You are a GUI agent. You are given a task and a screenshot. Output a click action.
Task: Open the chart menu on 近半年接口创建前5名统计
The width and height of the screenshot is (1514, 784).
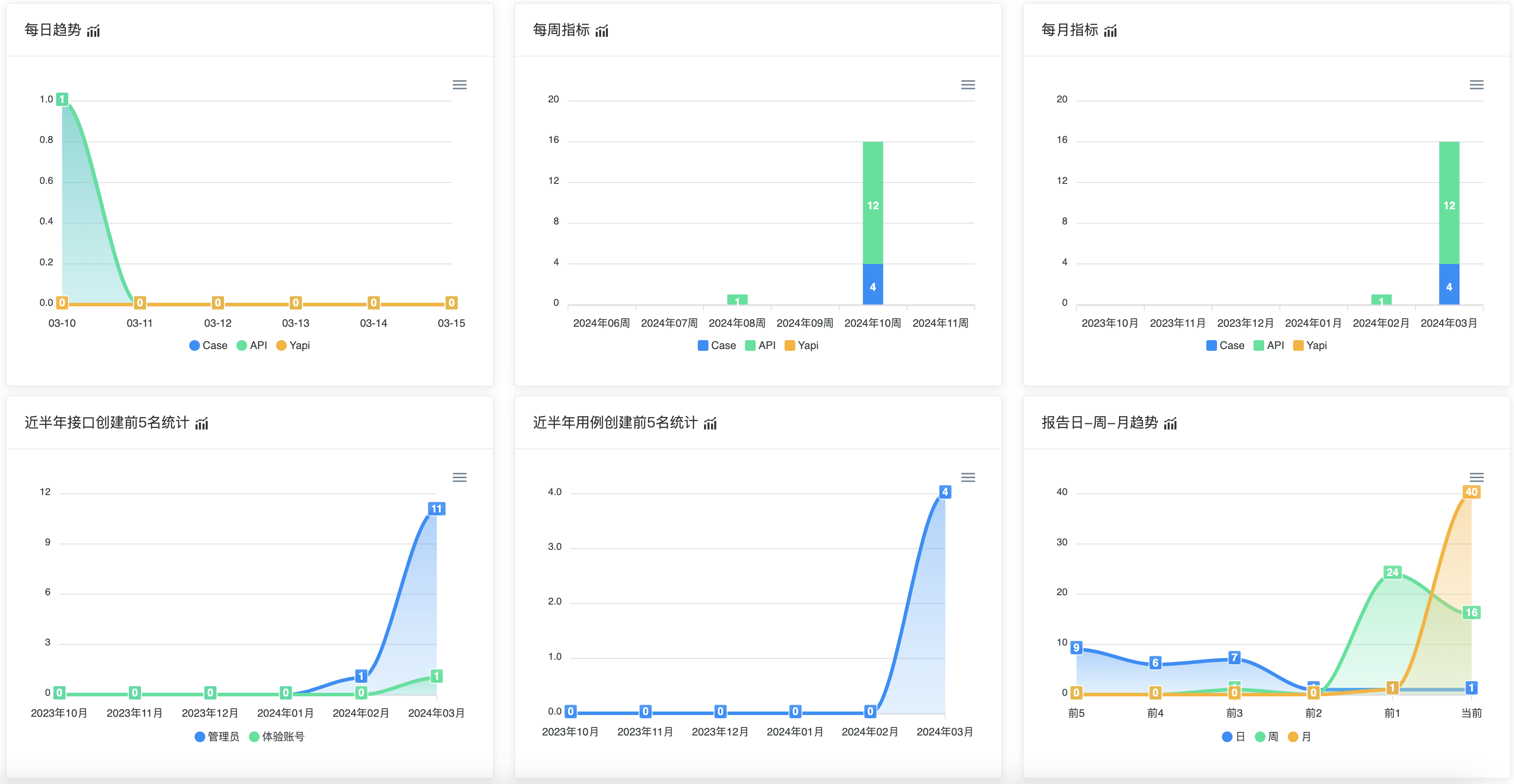[x=459, y=477]
